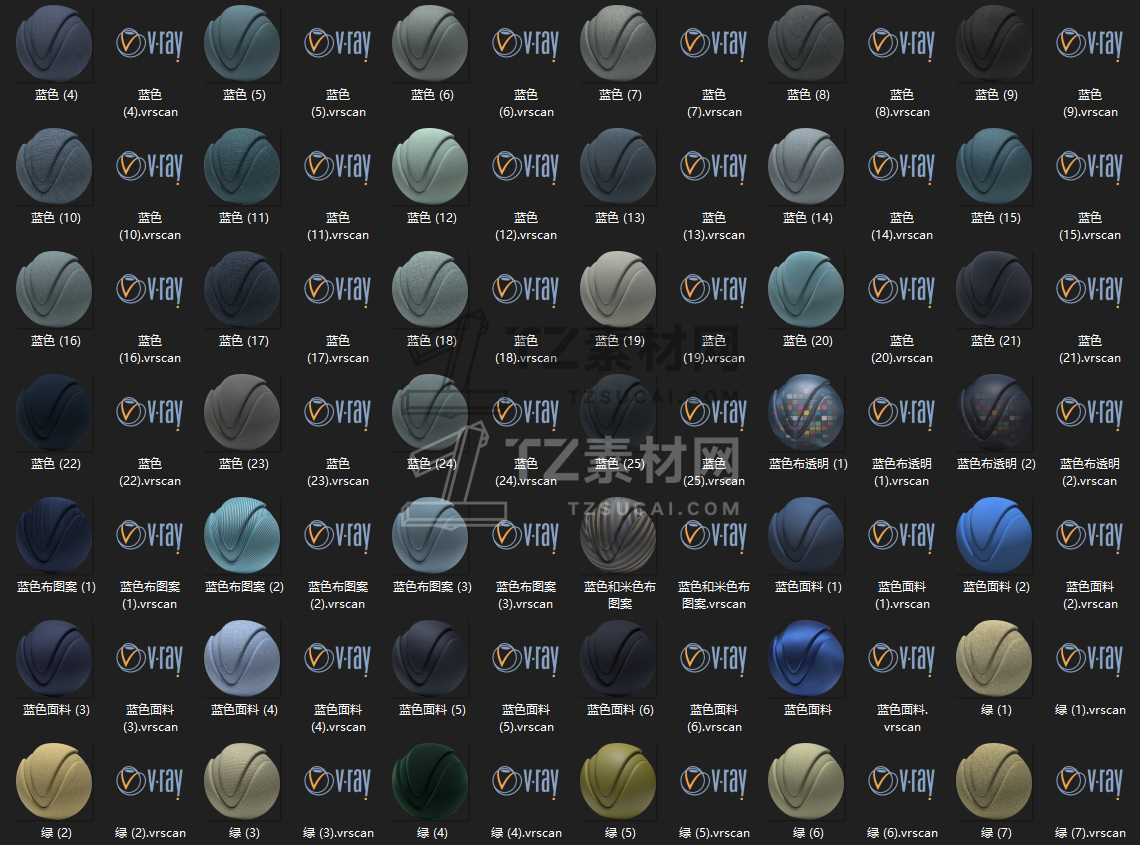
Task: Select the 蓝色面料 (1) material thumbnail
Action: pos(807,535)
